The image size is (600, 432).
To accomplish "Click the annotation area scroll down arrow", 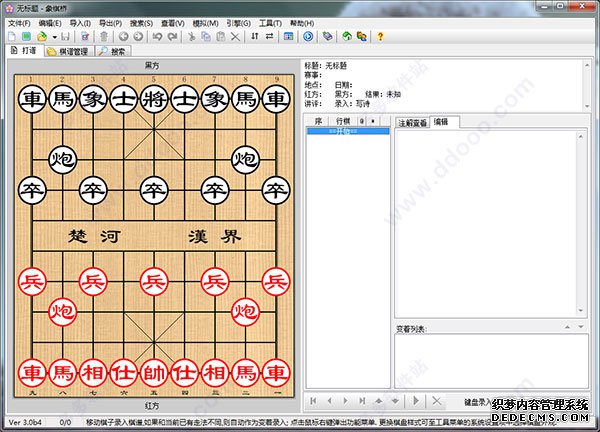I will tap(581, 310).
